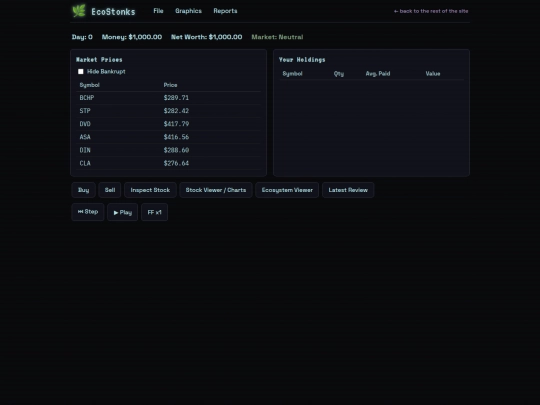
Task: Click the $282.42 price value
Action: (176, 111)
